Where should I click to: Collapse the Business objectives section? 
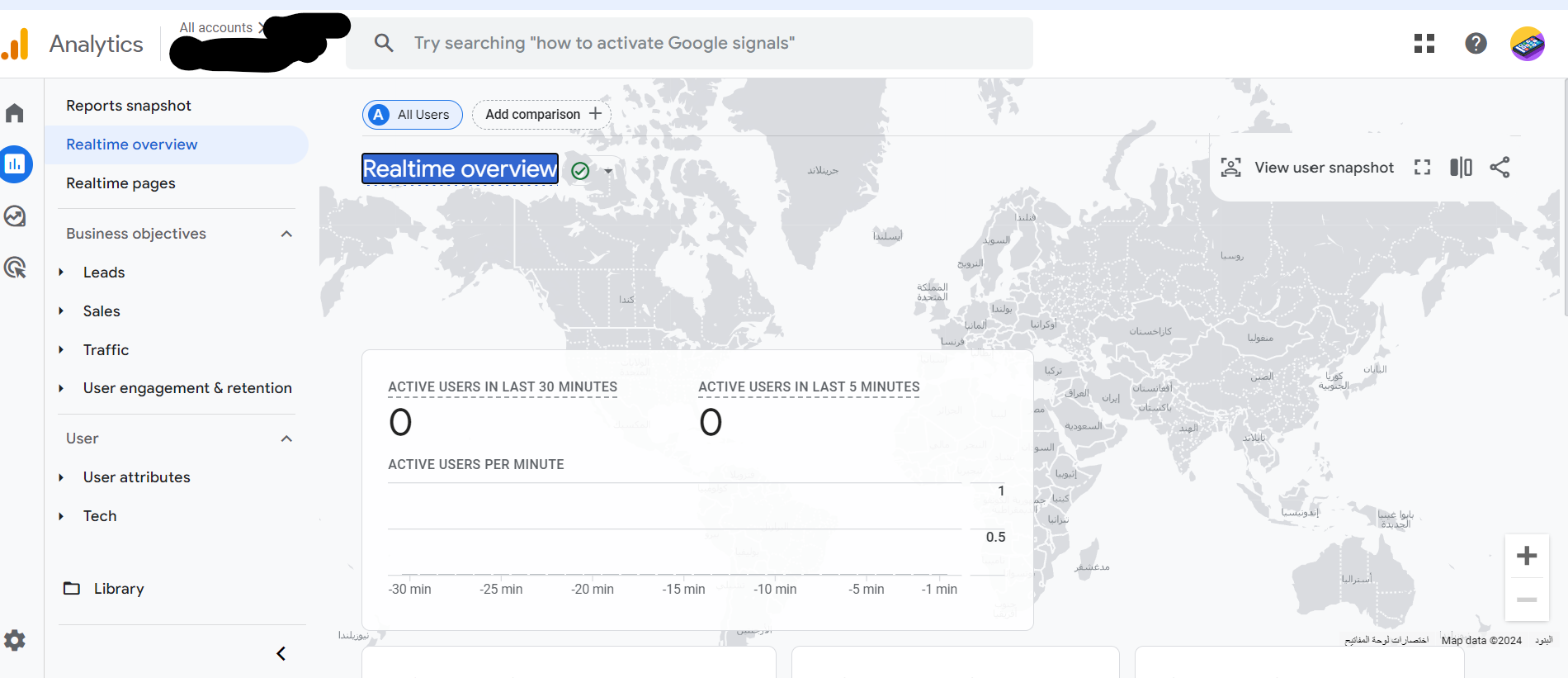click(x=286, y=234)
